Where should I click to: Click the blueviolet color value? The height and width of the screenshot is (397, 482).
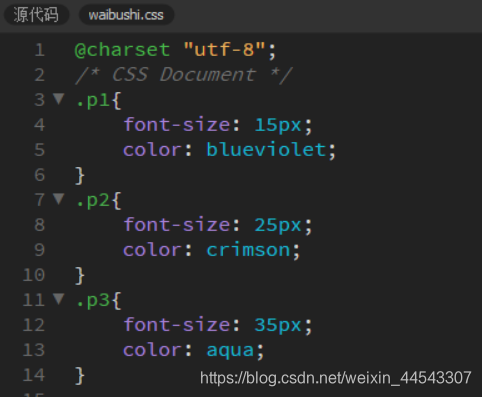click(266, 150)
